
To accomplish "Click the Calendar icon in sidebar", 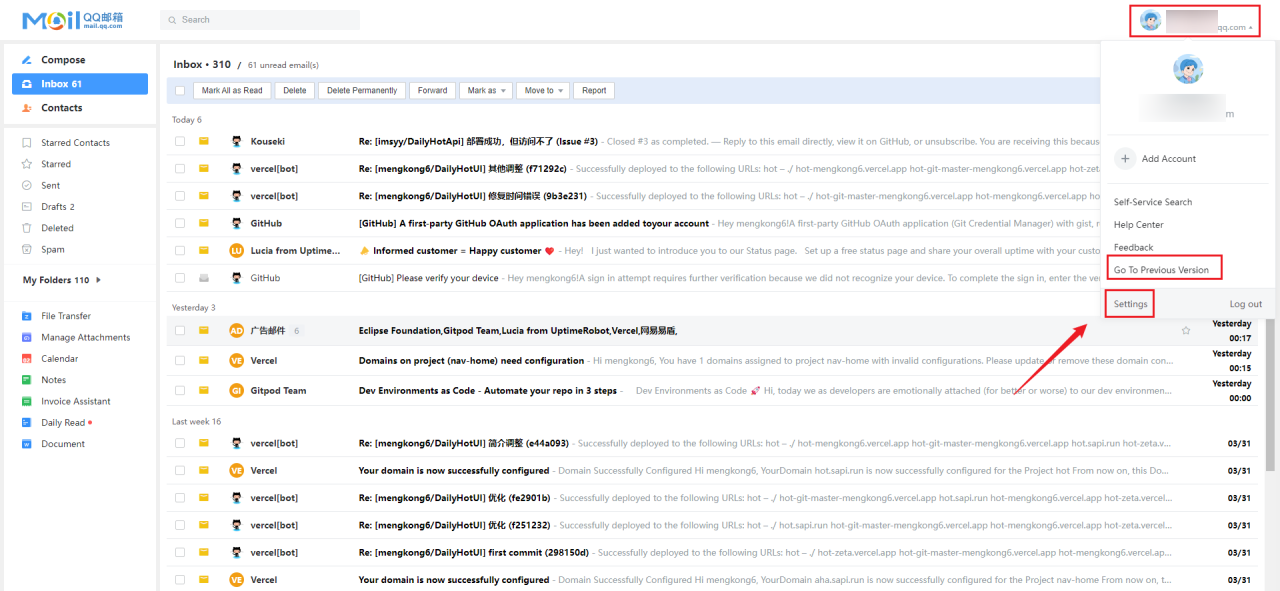I will pyautogui.click(x=27, y=359).
